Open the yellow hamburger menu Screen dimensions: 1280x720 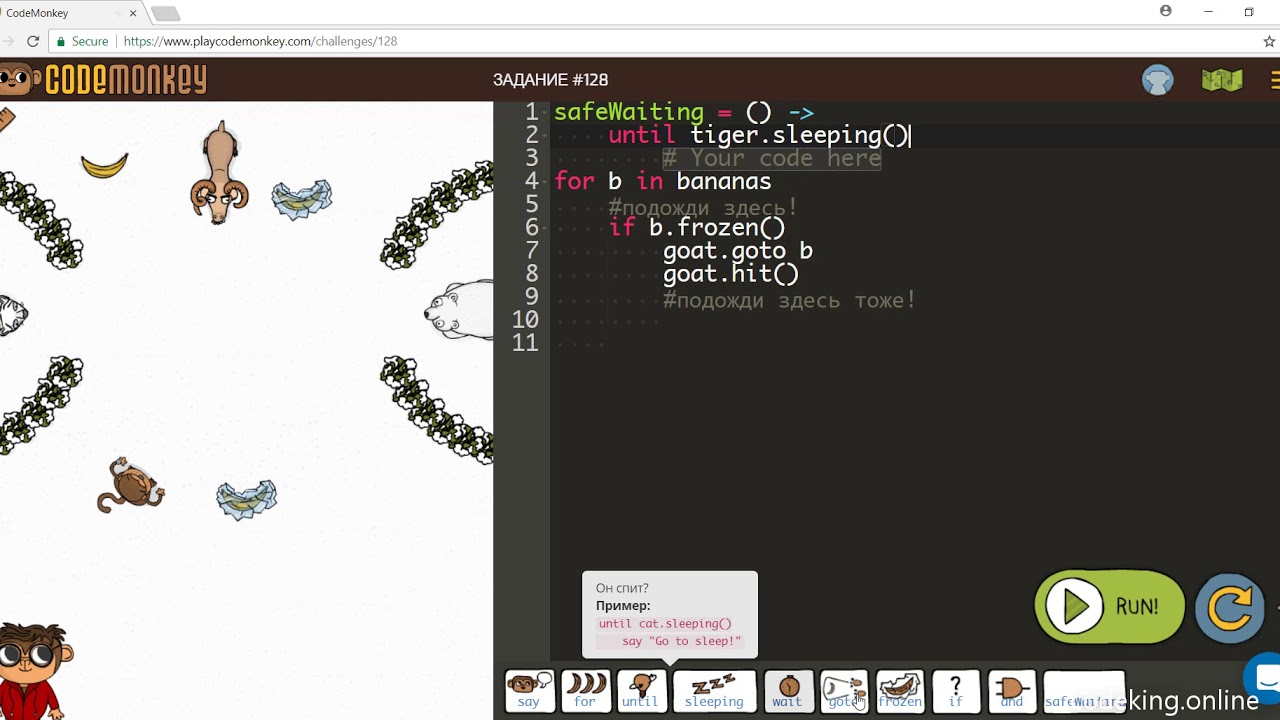pos(1275,80)
